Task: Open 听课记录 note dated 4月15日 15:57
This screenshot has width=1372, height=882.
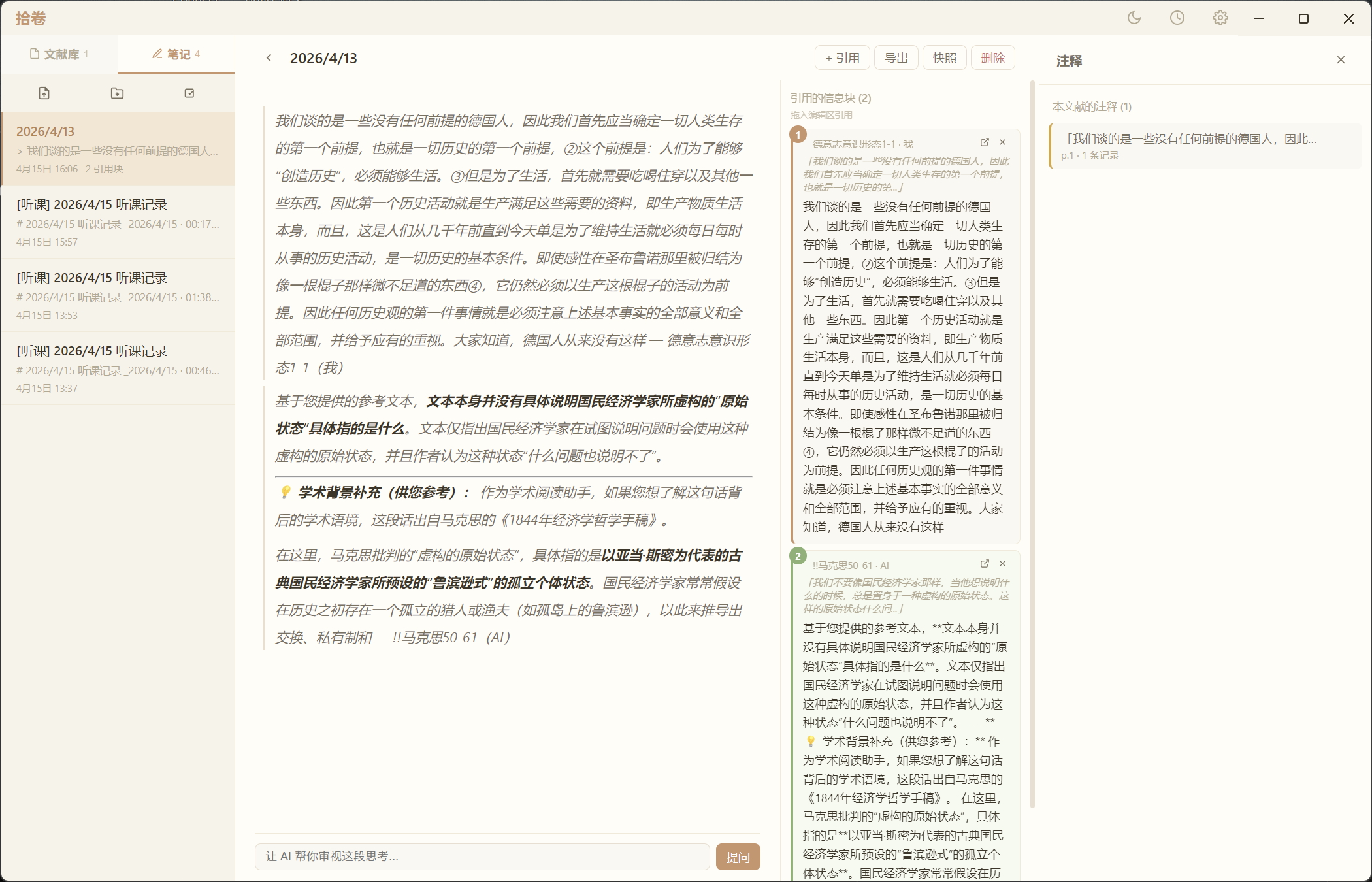Action: point(118,223)
